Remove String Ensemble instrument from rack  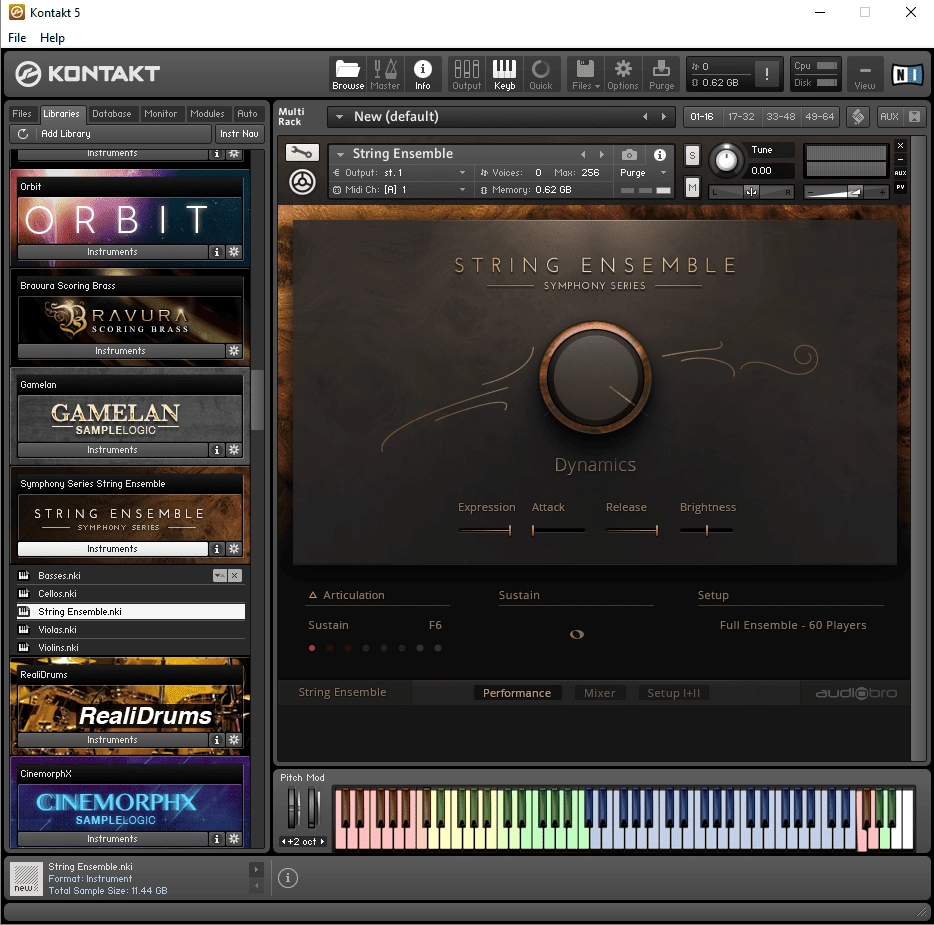pyautogui.click(x=901, y=146)
